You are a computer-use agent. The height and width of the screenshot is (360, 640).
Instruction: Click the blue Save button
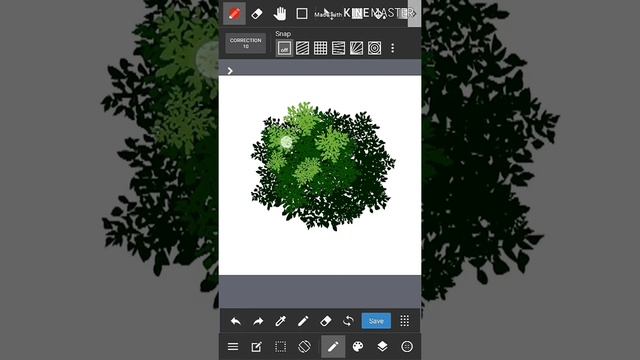376,321
